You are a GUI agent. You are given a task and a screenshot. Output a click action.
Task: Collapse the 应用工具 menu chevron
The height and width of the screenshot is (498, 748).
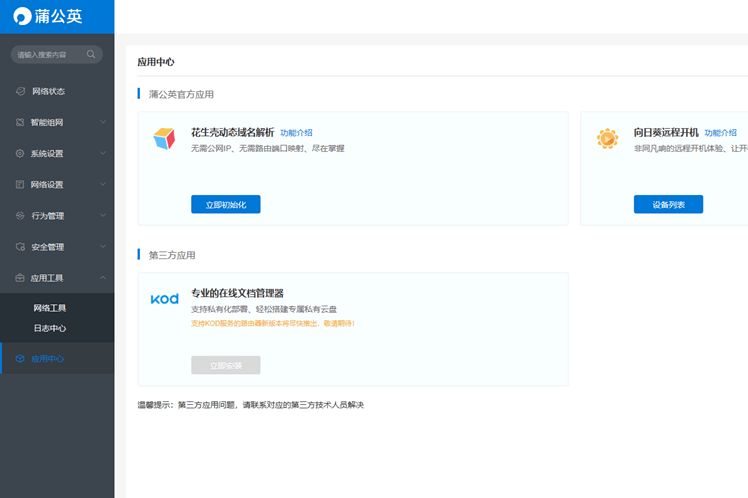pyautogui.click(x=103, y=278)
